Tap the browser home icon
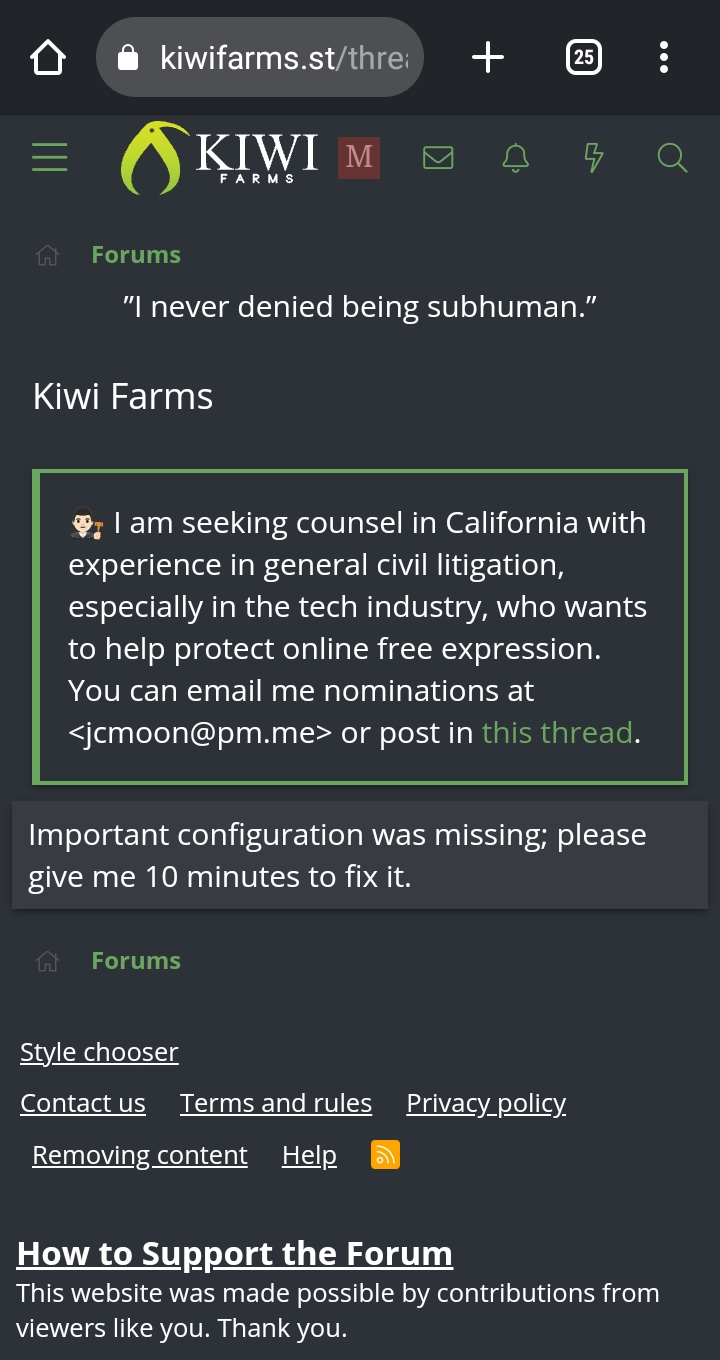 pyautogui.click(x=48, y=58)
